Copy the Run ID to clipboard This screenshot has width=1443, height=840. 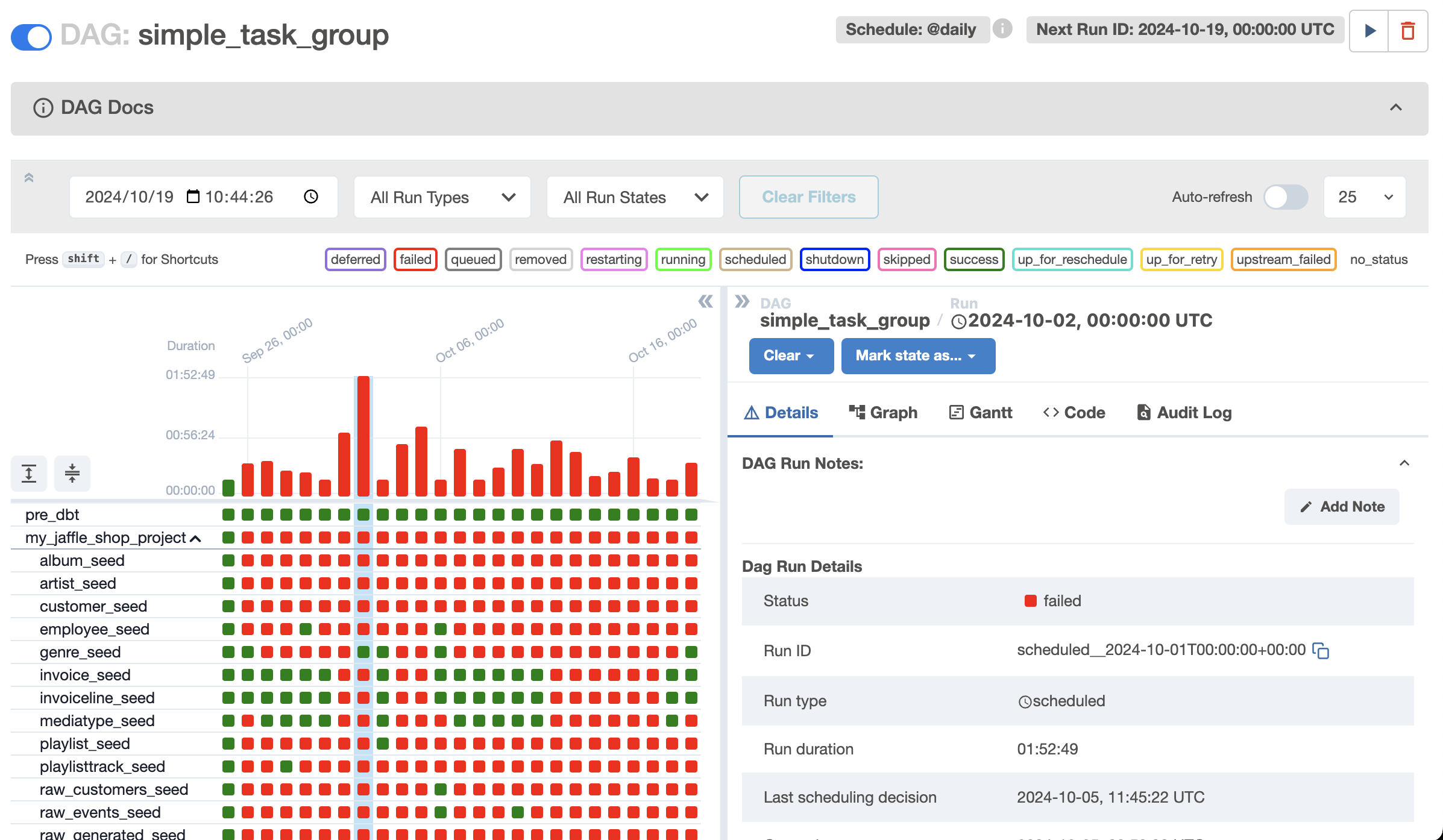(1321, 651)
